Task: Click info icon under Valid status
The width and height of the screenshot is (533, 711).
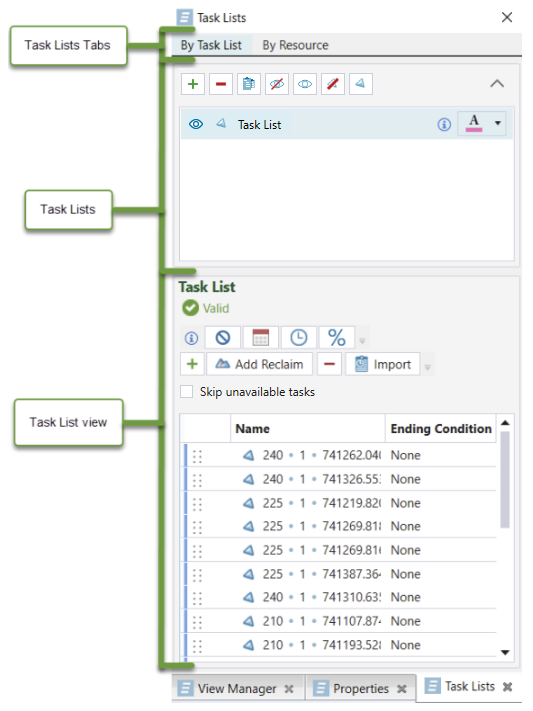Action: [x=191, y=338]
